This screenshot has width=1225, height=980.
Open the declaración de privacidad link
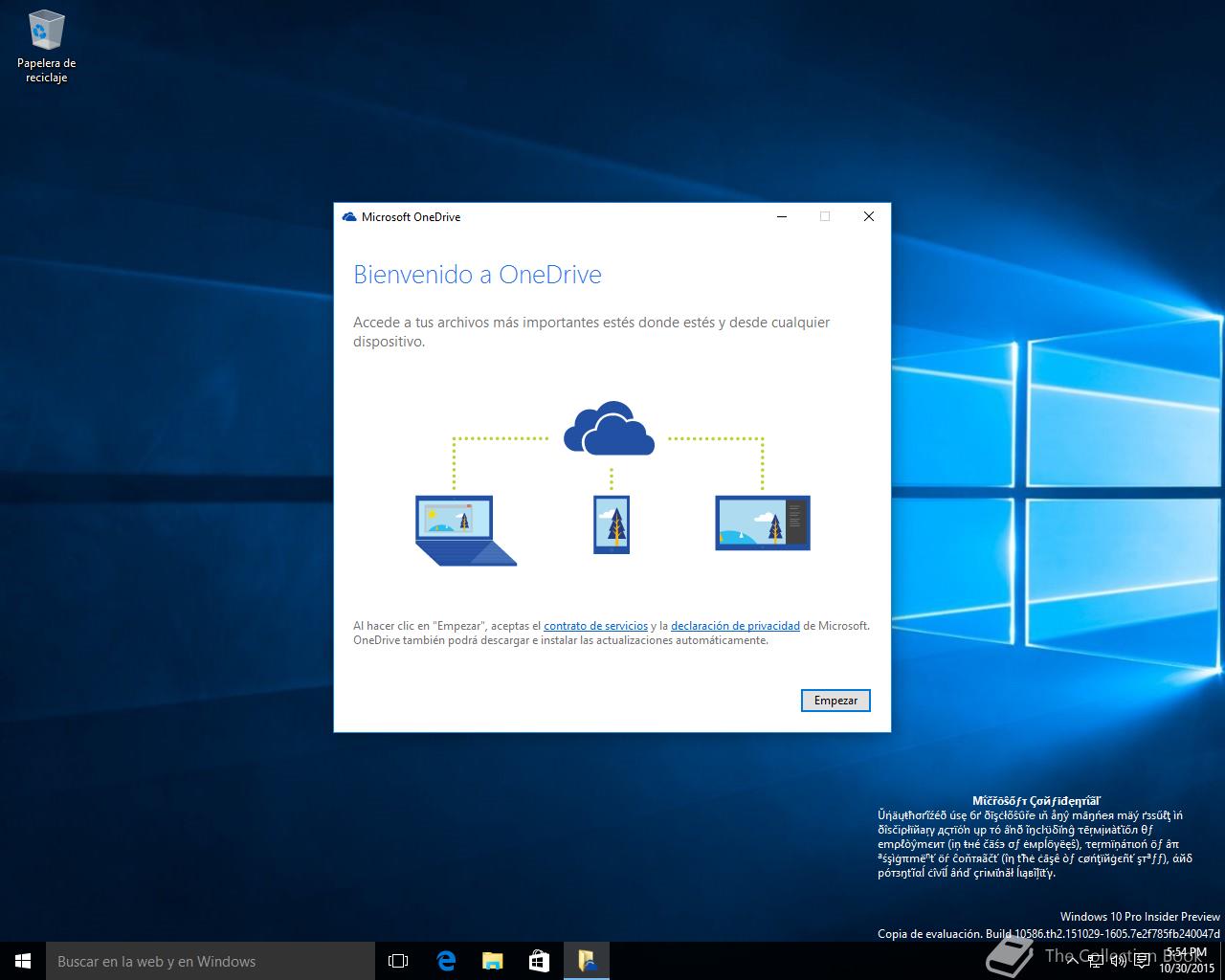point(735,626)
